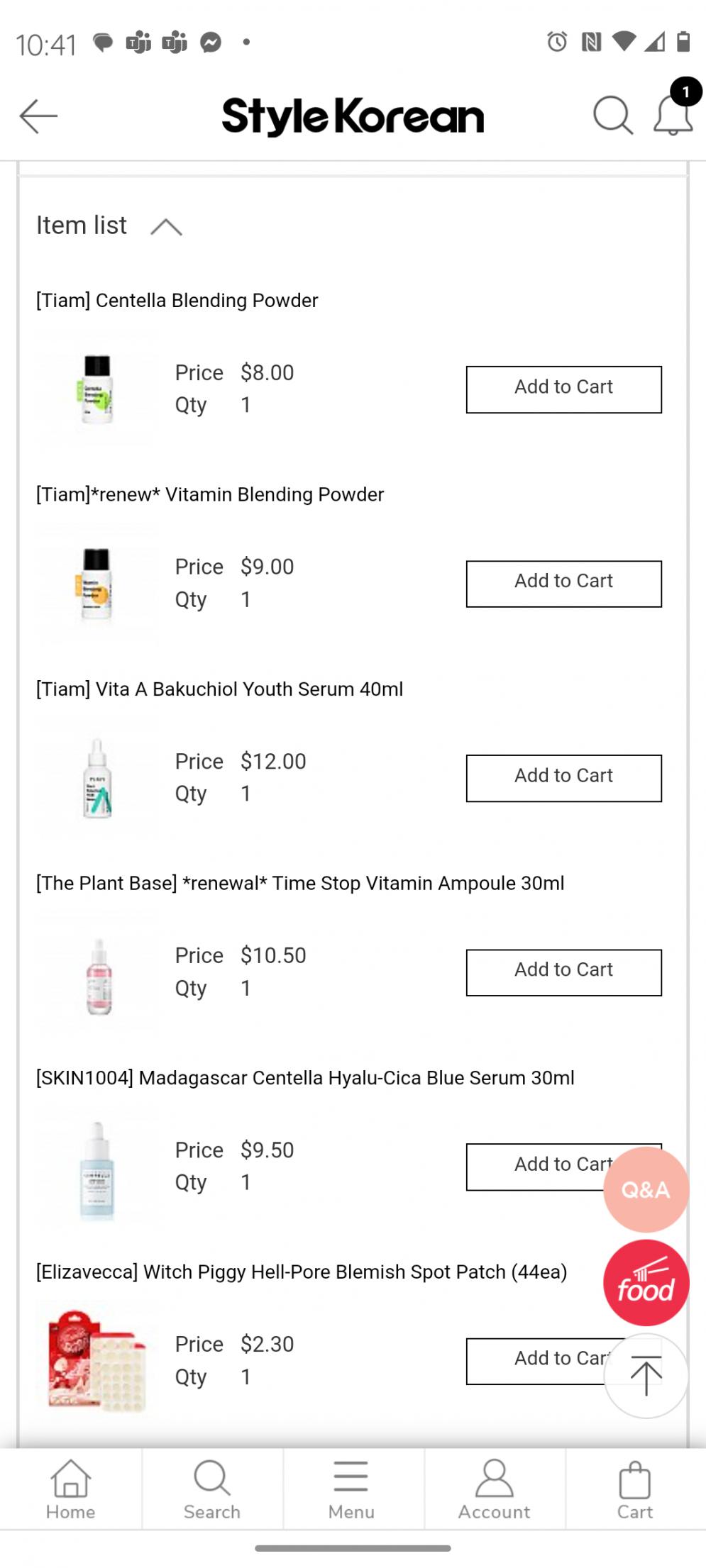Tap the back arrow icon

click(38, 116)
